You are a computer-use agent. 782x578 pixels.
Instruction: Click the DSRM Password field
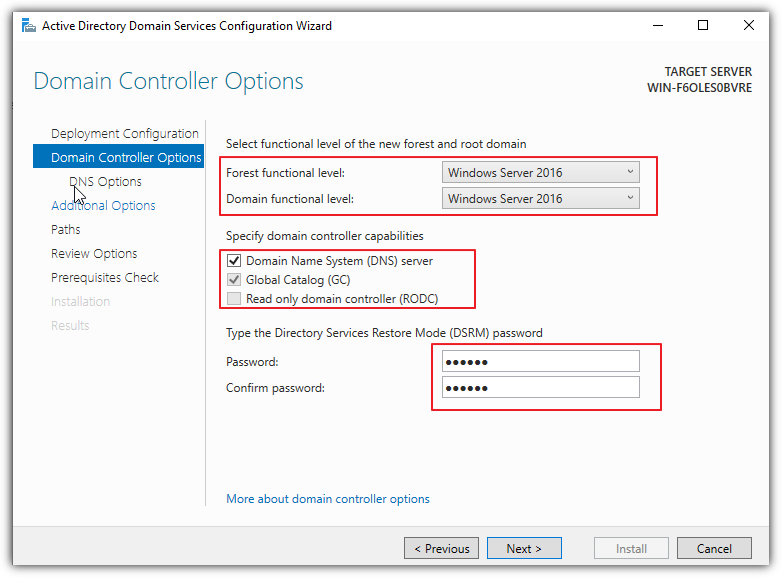(541, 362)
